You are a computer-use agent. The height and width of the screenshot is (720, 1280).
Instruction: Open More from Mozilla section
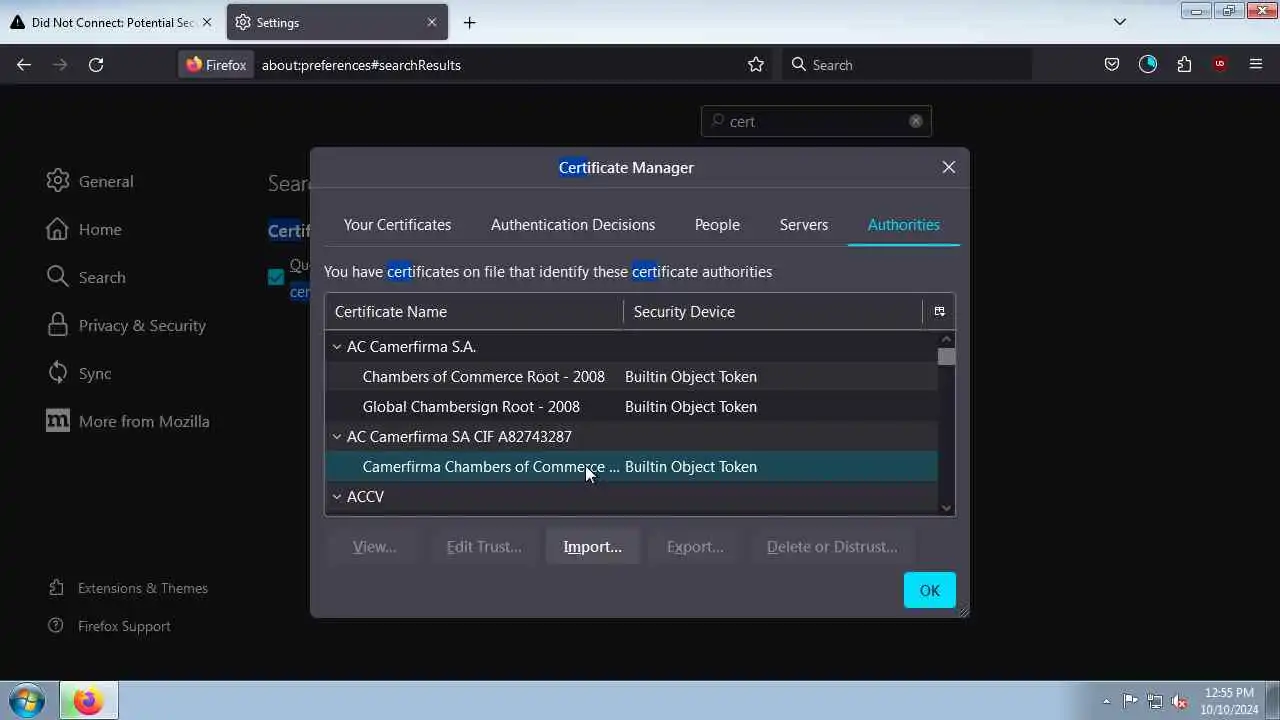[x=127, y=421]
